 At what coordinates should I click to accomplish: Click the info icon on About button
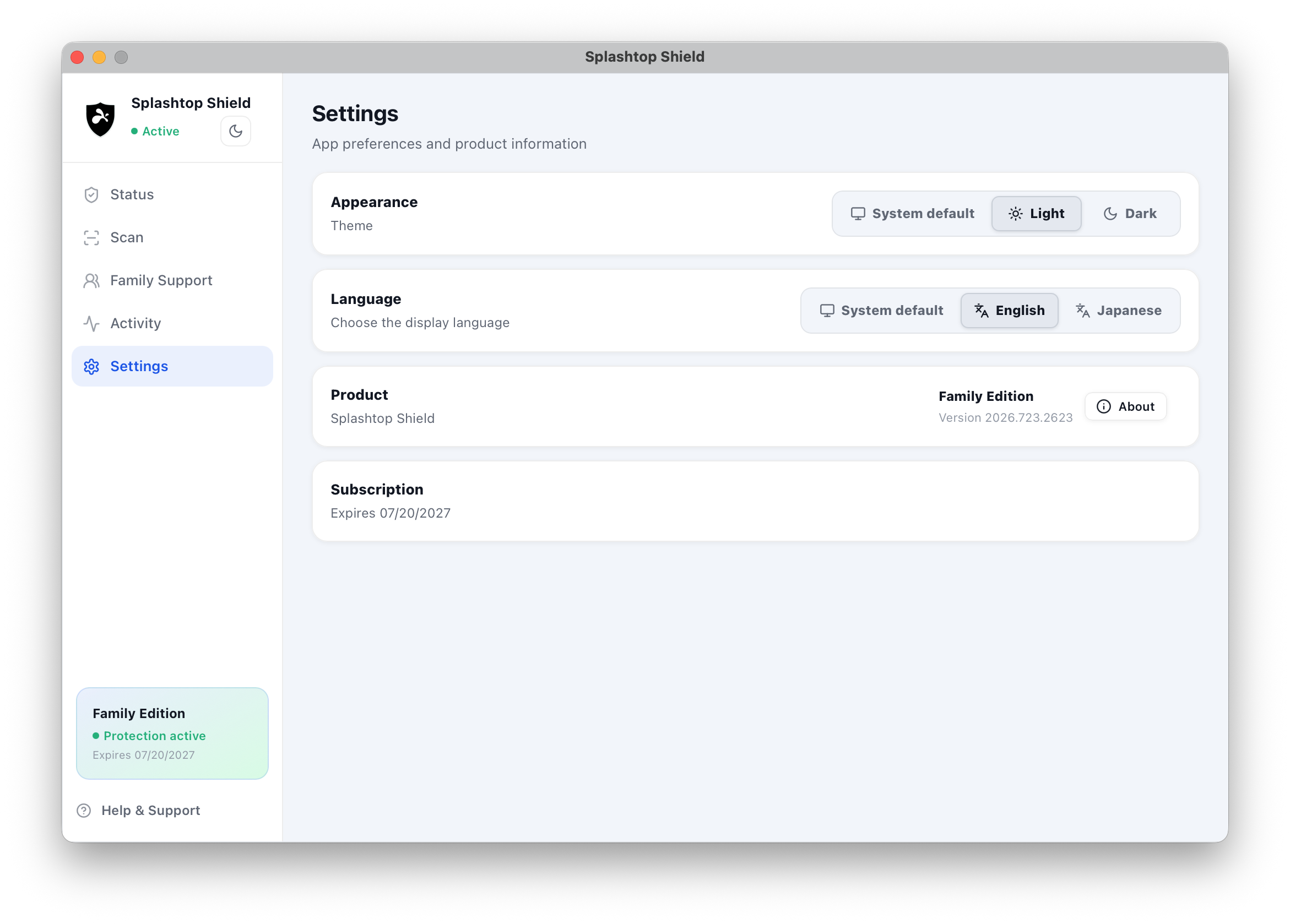[x=1103, y=406]
